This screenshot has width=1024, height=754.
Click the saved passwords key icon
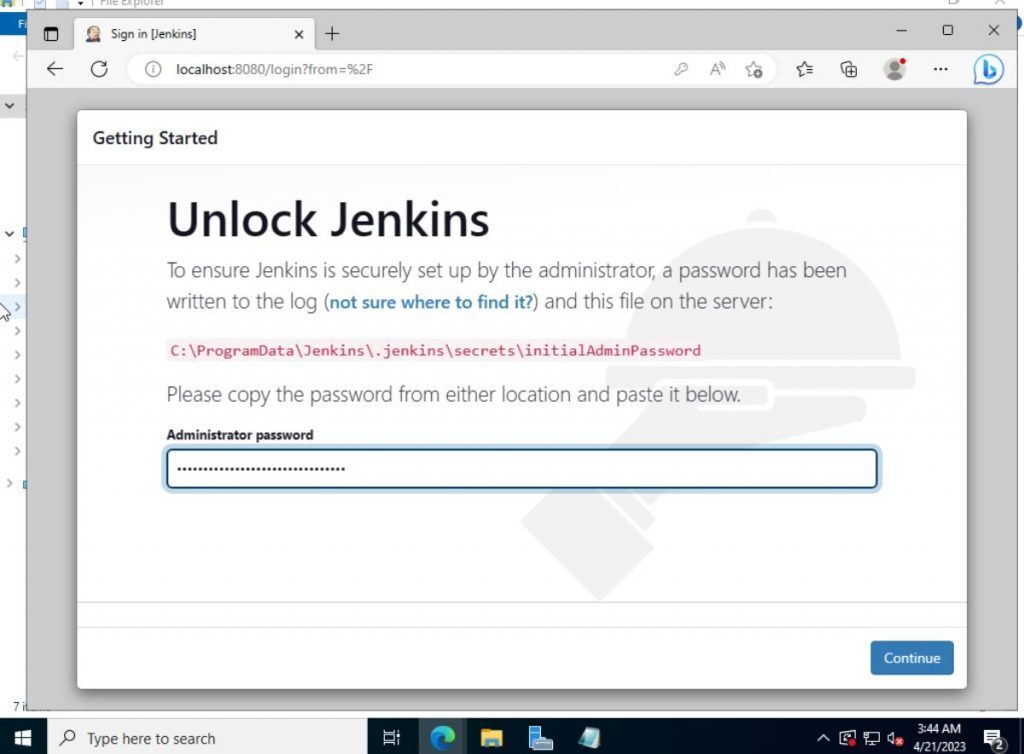(682, 69)
